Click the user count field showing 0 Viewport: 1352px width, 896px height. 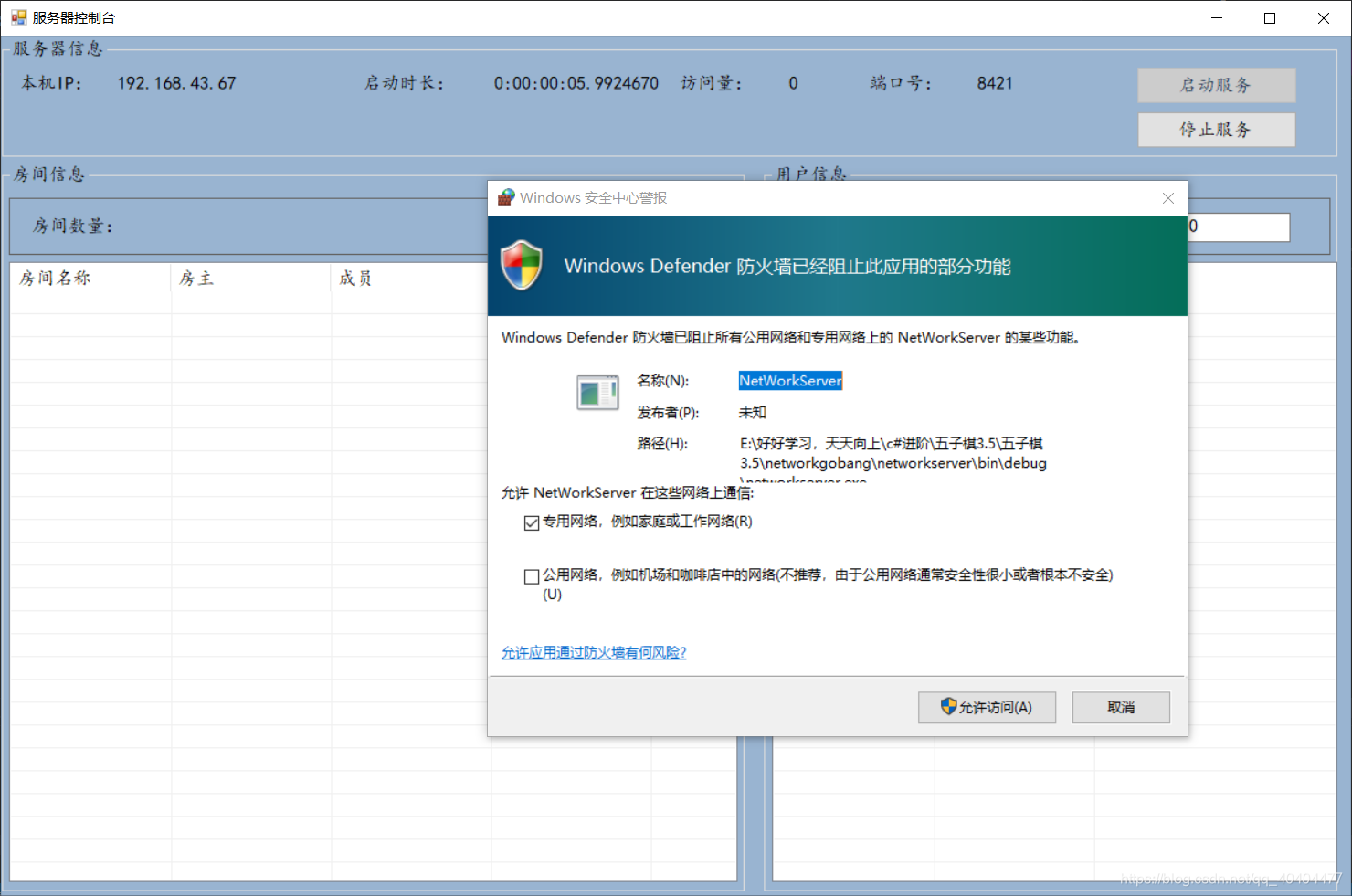point(1238,227)
